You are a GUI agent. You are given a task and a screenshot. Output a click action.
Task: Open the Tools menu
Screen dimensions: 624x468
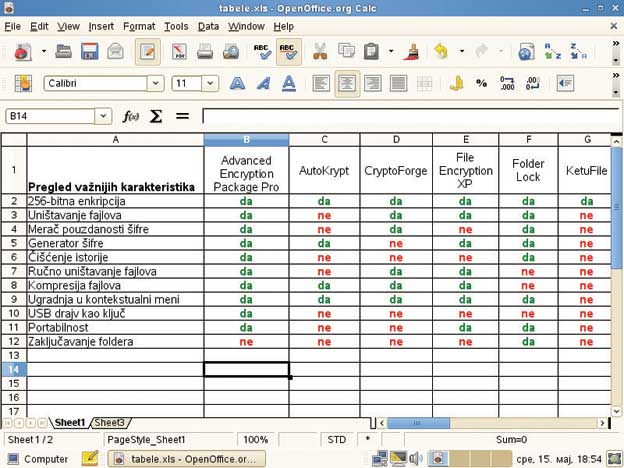[x=176, y=26]
